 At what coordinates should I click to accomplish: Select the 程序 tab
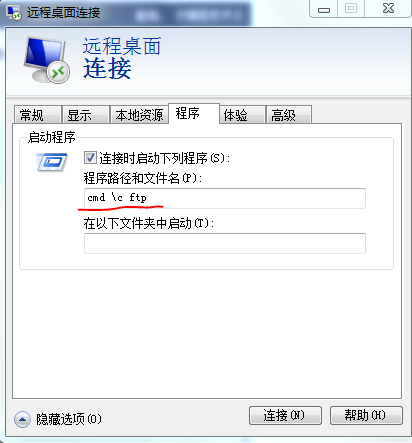pyautogui.click(x=194, y=114)
